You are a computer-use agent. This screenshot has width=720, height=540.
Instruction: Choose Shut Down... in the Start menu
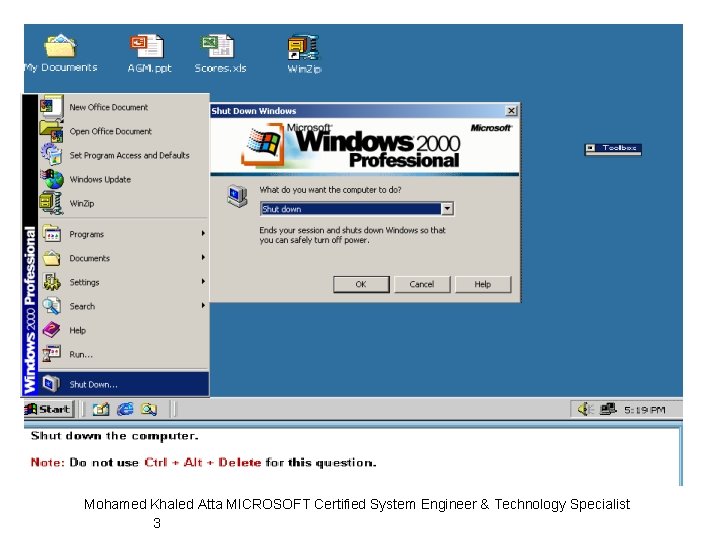pos(124,384)
